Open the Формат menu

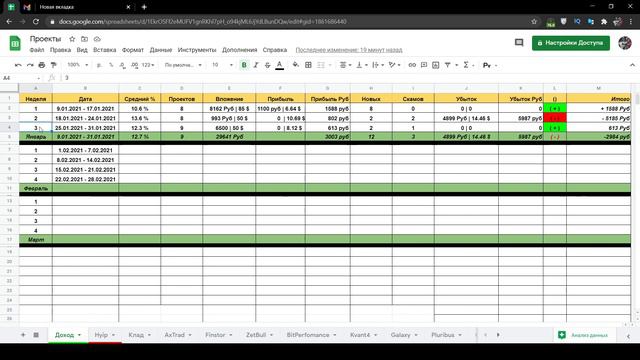coord(133,50)
